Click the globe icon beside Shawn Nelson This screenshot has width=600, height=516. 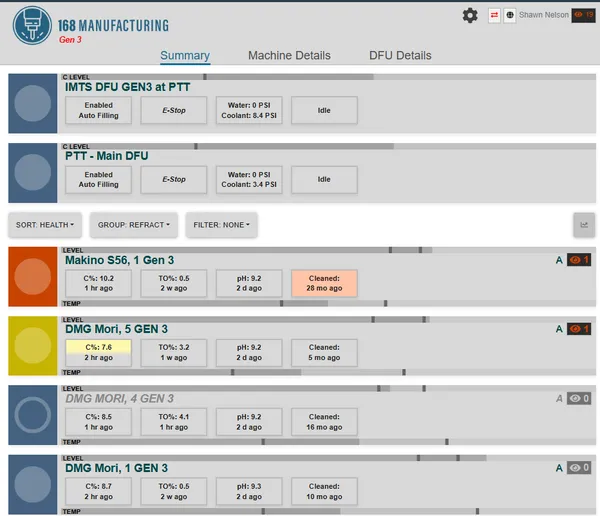510,15
